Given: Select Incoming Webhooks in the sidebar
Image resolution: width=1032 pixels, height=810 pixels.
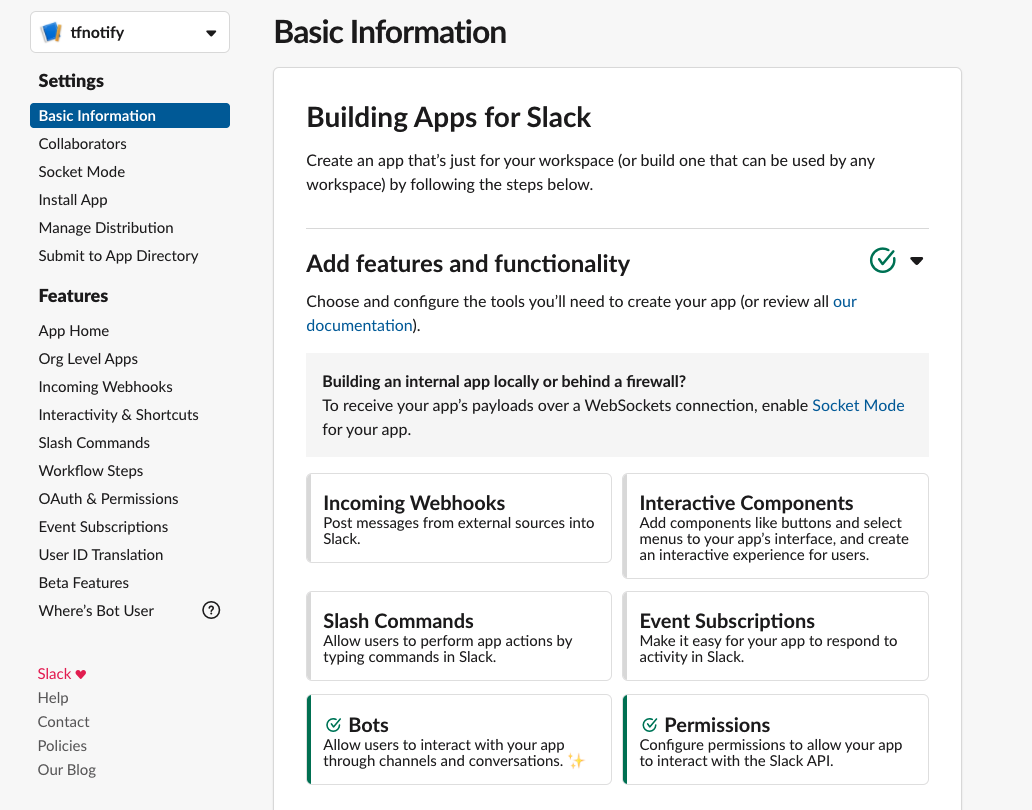Looking at the screenshot, I should [x=105, y=387].
